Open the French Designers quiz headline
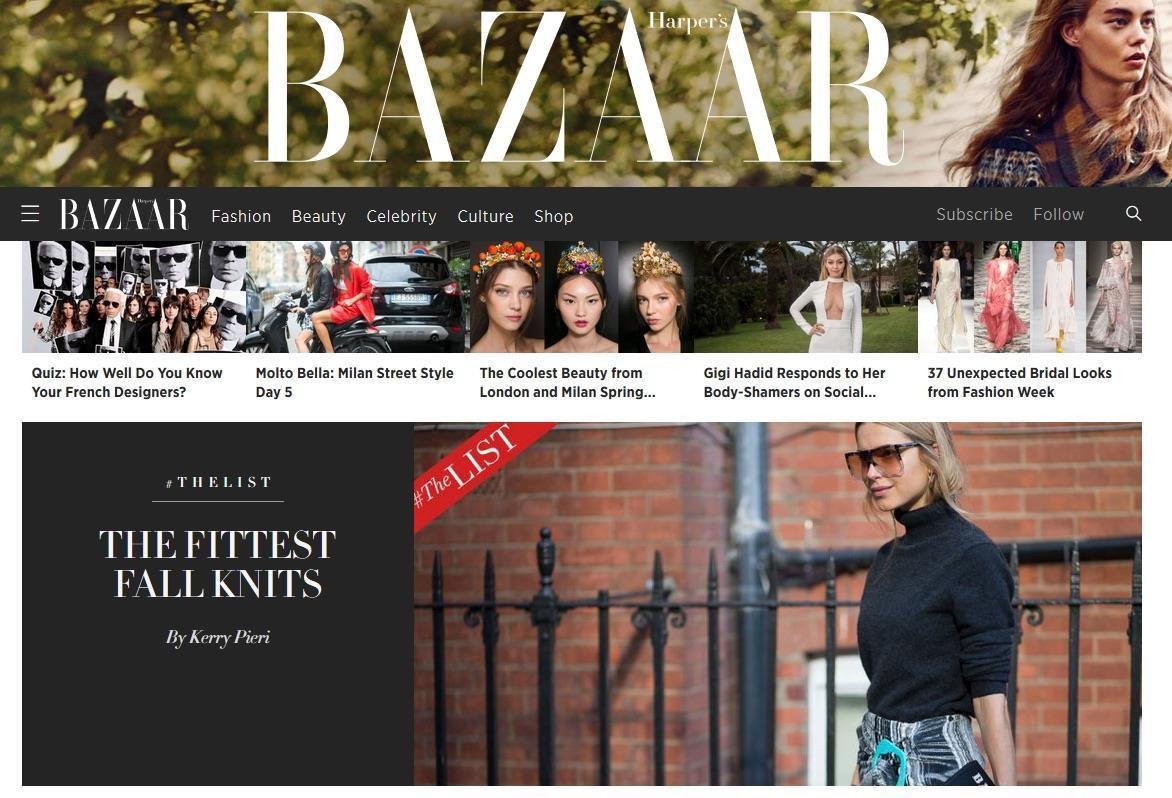The height and width of the screenshot is (798, 1172). (127, 383)
